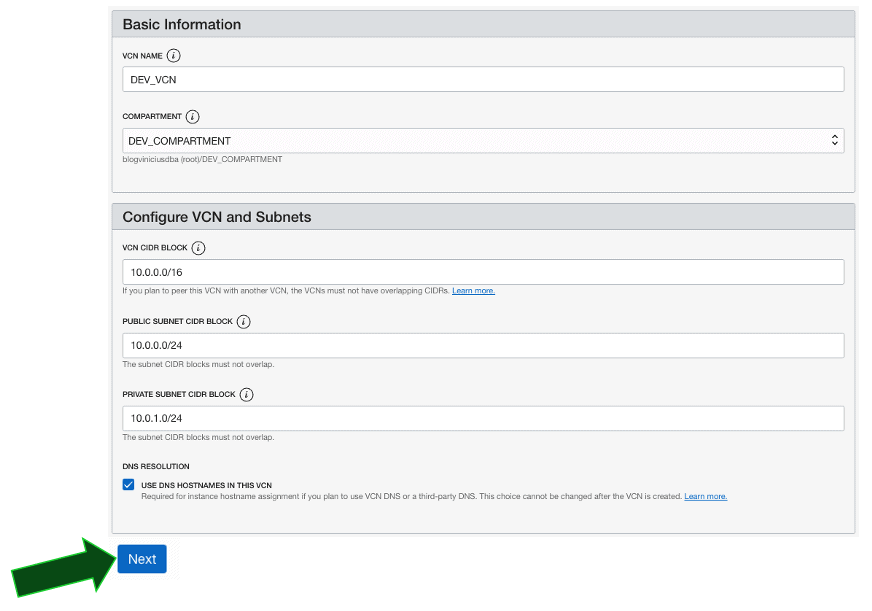Click the compartment path text below the selector
872x611 pixels.
coord(203,159)
